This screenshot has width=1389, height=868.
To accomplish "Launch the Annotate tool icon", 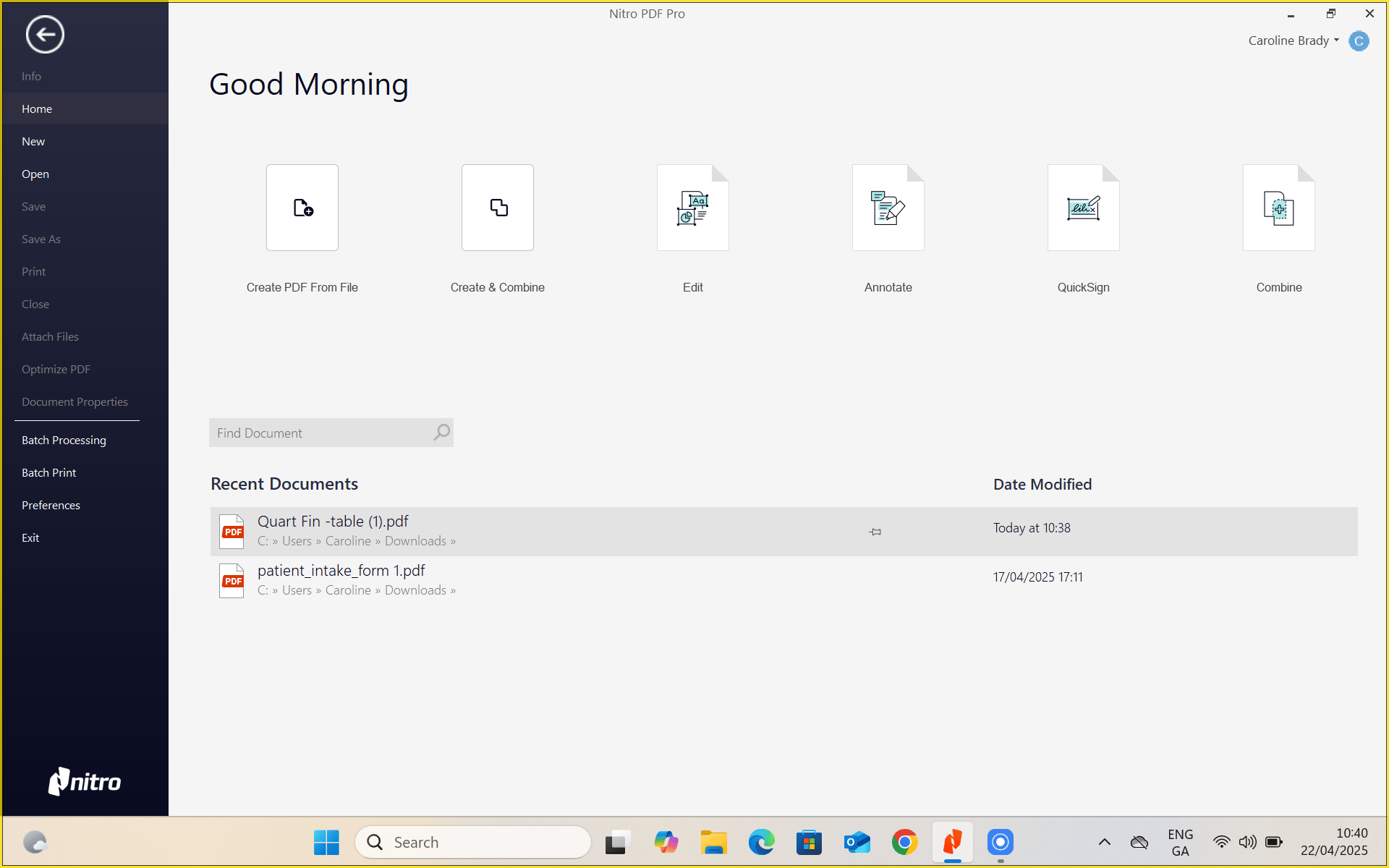I will (x=888, y=208).
